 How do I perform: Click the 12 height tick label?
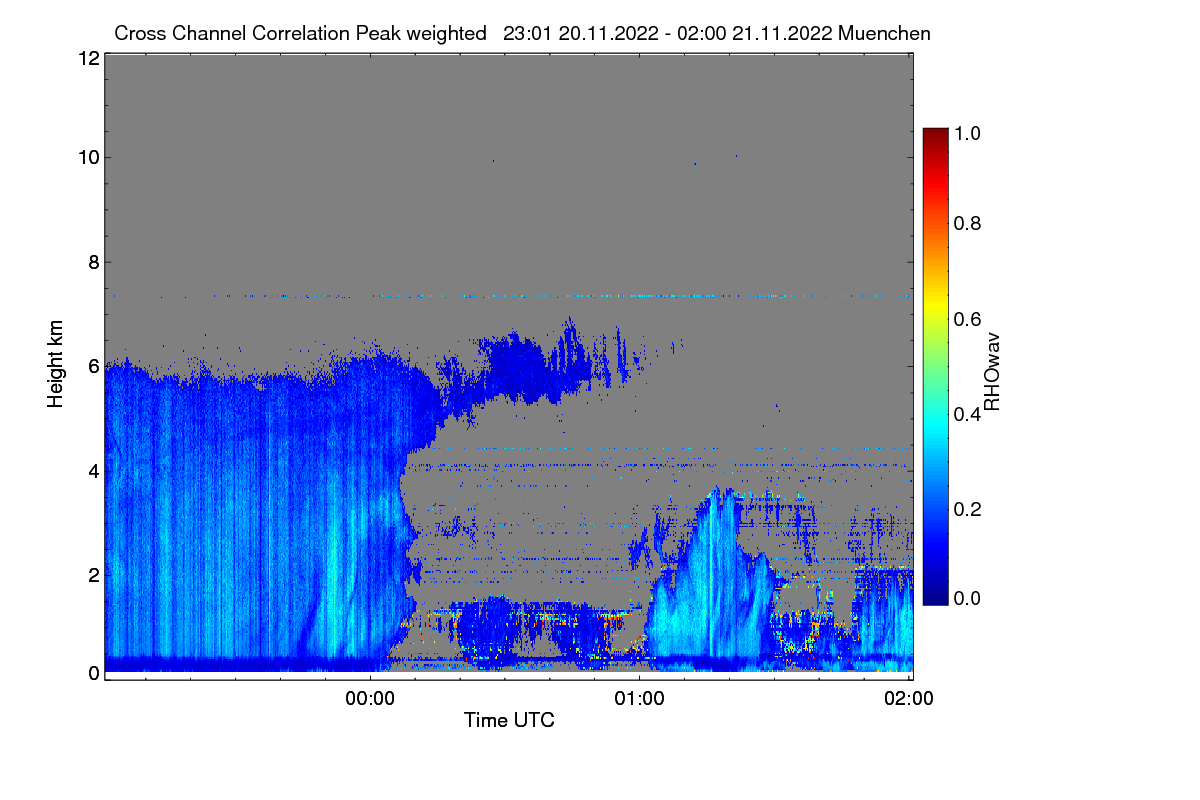point(88,59)
